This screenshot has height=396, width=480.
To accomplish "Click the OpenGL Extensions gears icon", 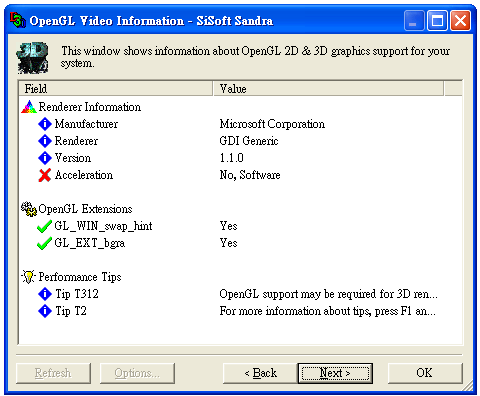I will point(29,209).
